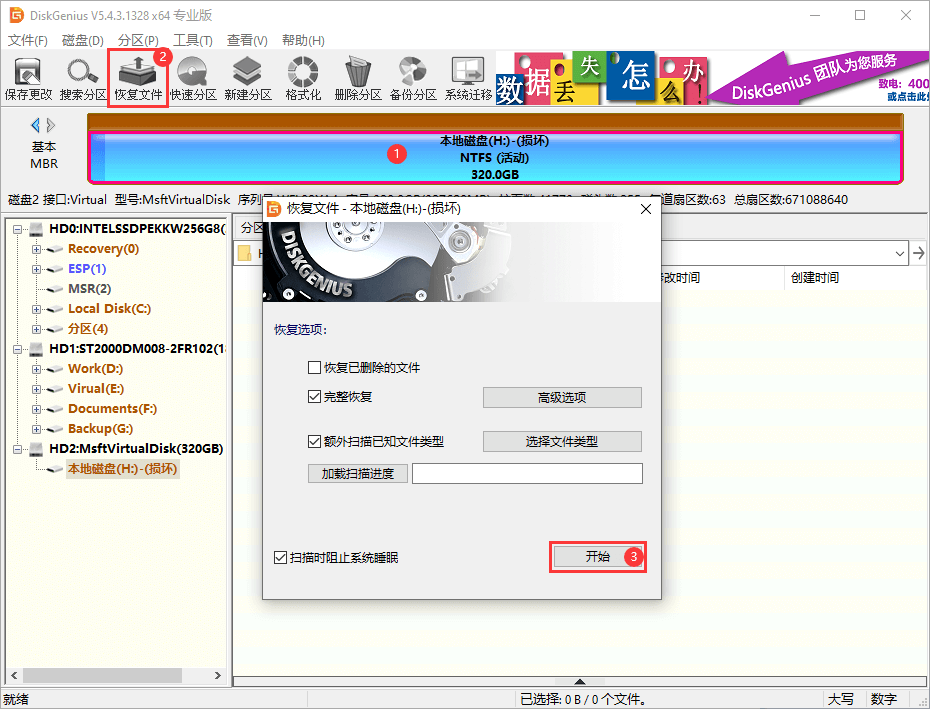930x709 pixels.
Task: Select the damaged 本地磁盘(H:) tree item
Action: tap(122, 469)
